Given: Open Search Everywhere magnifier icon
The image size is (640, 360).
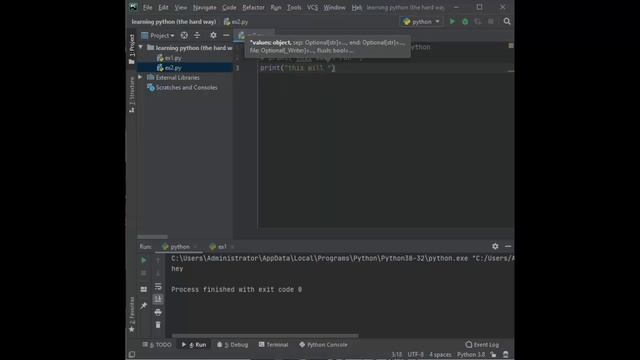Looking at the screenshot, I should point(507,21).
